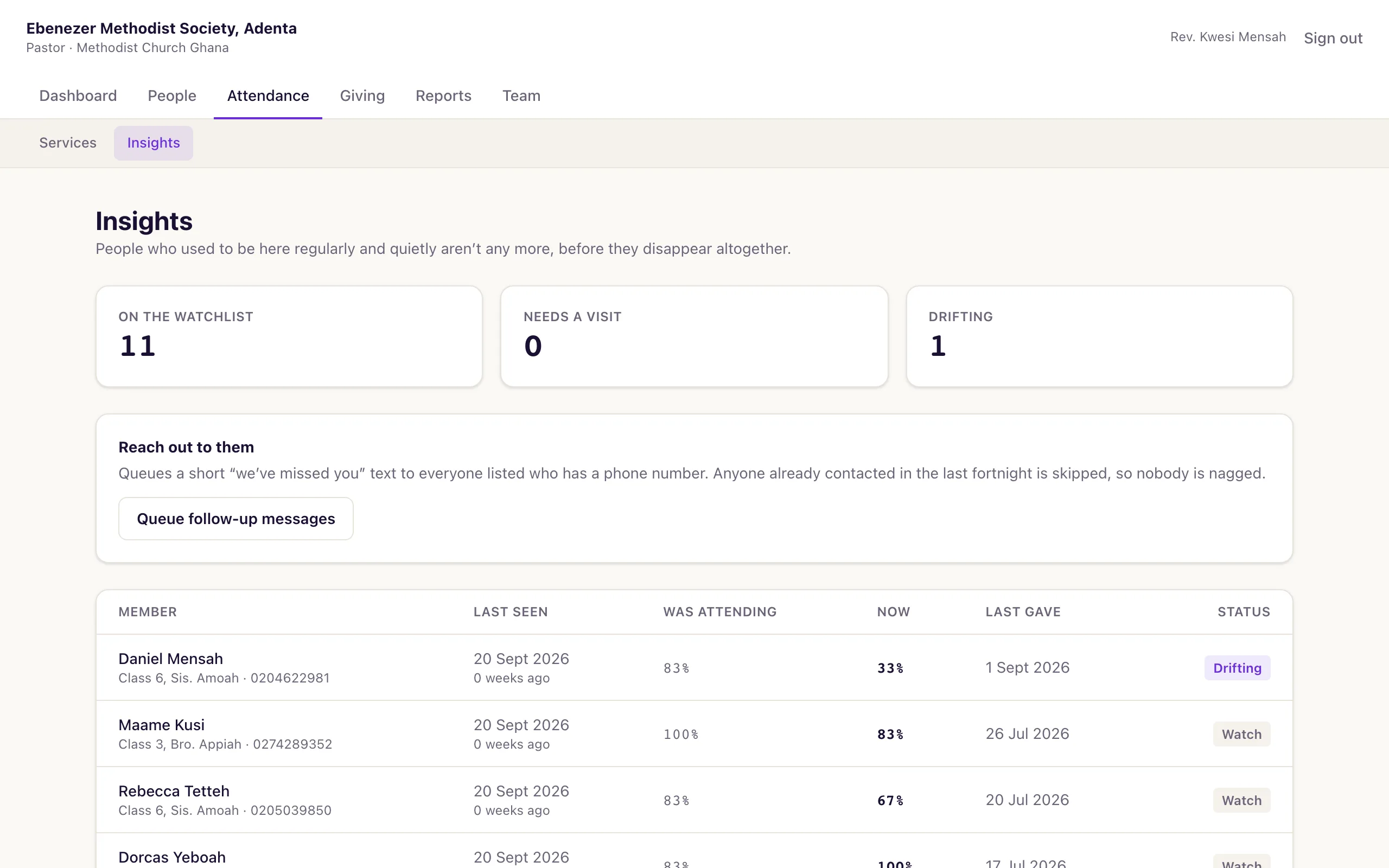Click the Watch badge for Rebecca Tetteh
This screenshot has width=1389, height=868.
[1241, 800]
